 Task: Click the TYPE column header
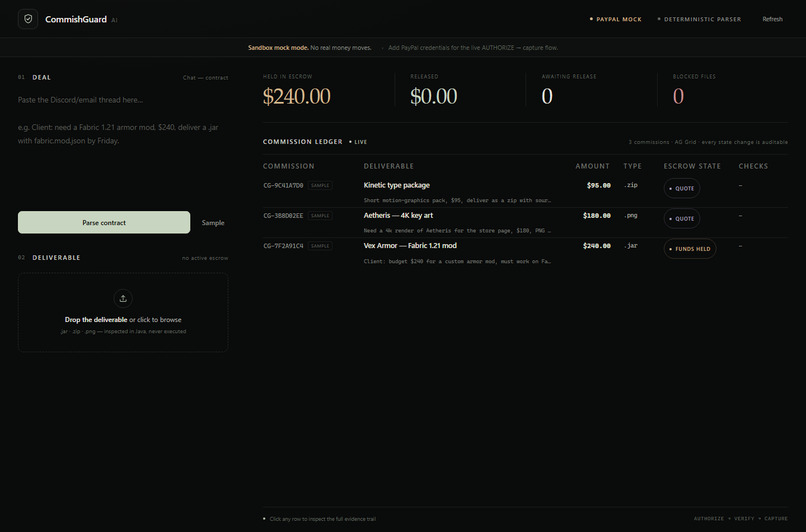(x=632, y=166)
